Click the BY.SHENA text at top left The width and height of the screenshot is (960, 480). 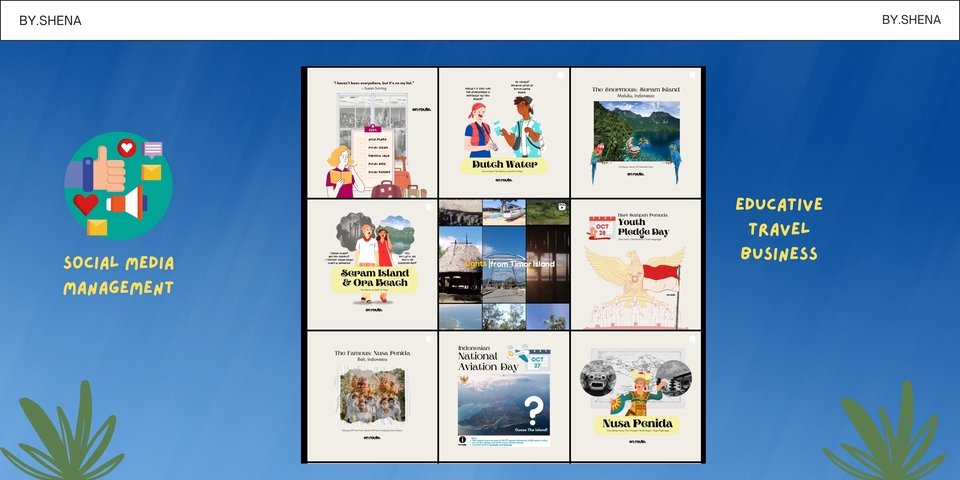coord(50,20)
